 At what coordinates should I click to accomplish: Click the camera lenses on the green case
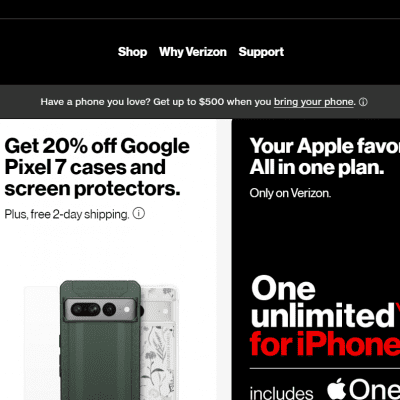[x=100, y=310]
